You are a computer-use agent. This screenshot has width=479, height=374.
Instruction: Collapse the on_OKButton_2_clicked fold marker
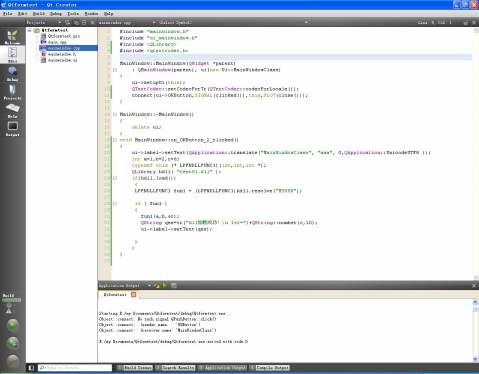[115, 140]
